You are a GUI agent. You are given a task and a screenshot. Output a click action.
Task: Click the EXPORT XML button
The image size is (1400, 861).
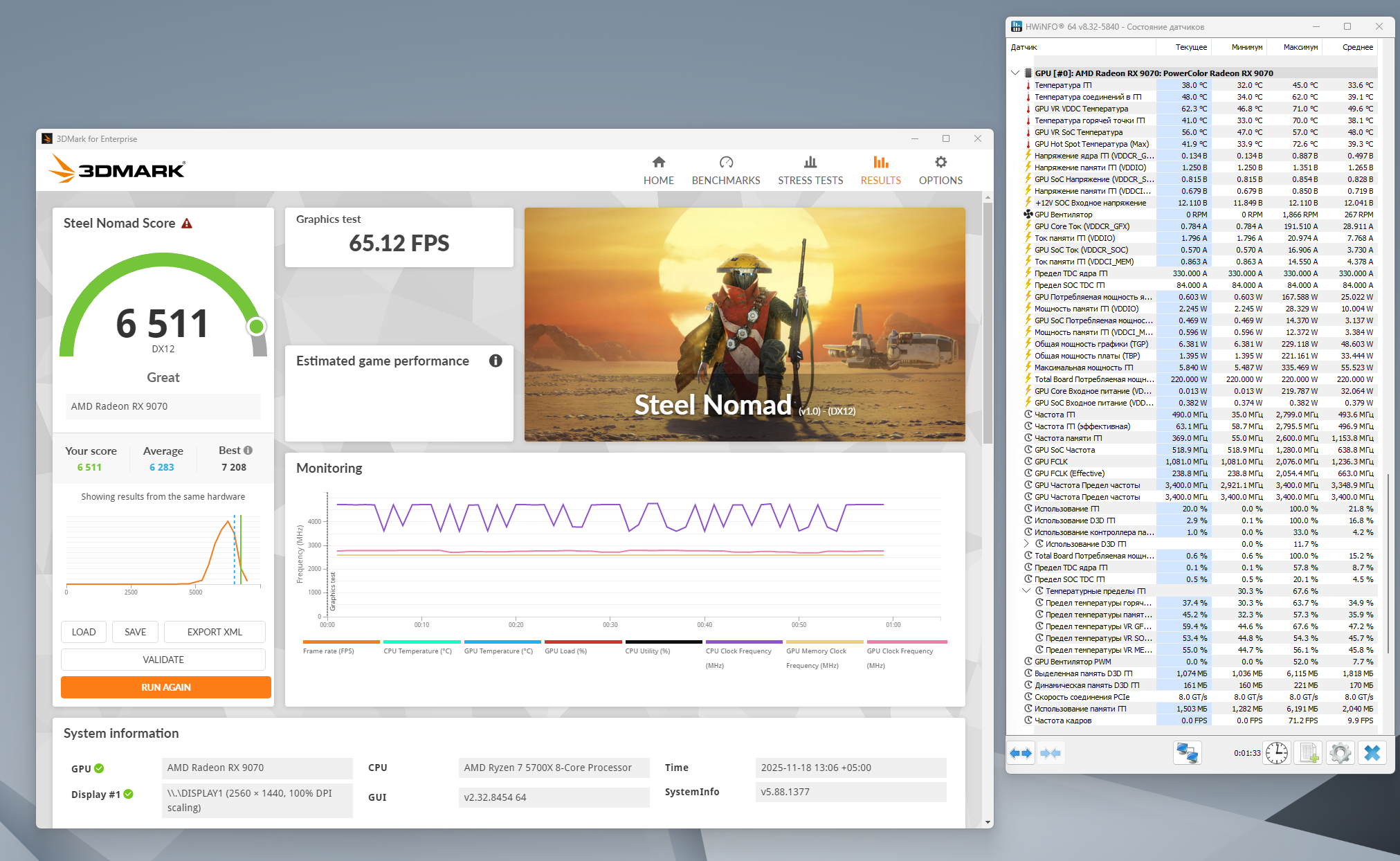215,632
